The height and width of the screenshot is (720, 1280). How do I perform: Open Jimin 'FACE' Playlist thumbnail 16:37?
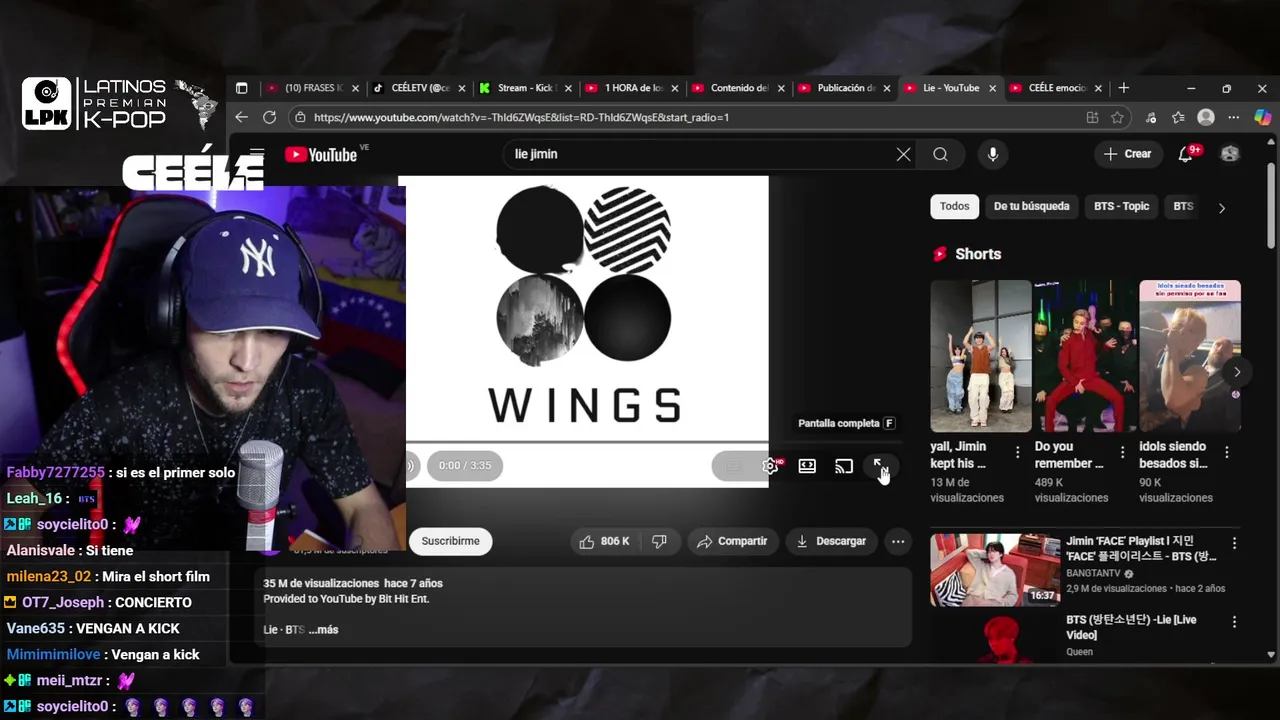pos(995,570)
